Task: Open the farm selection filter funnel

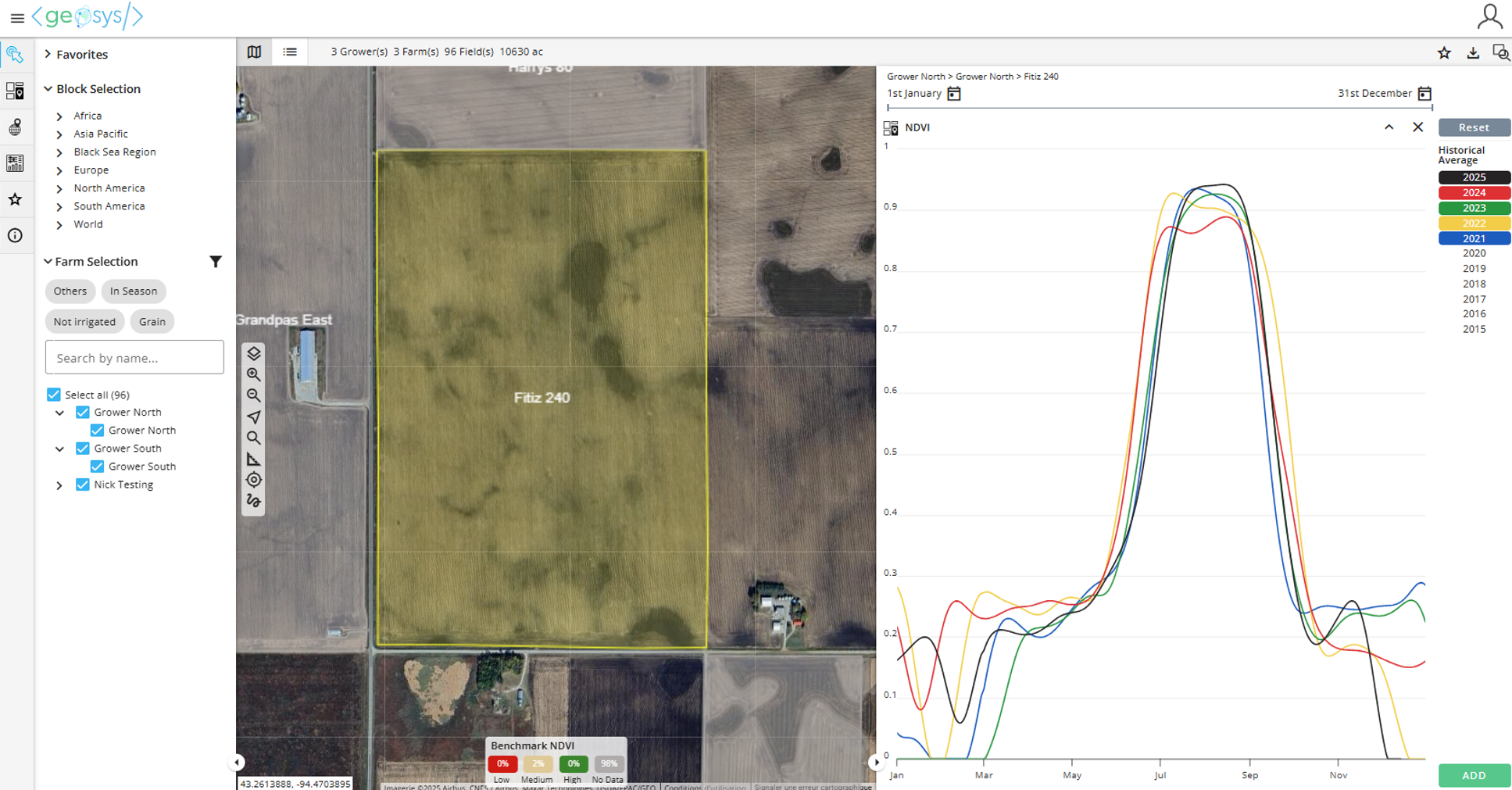Action: 216,262
